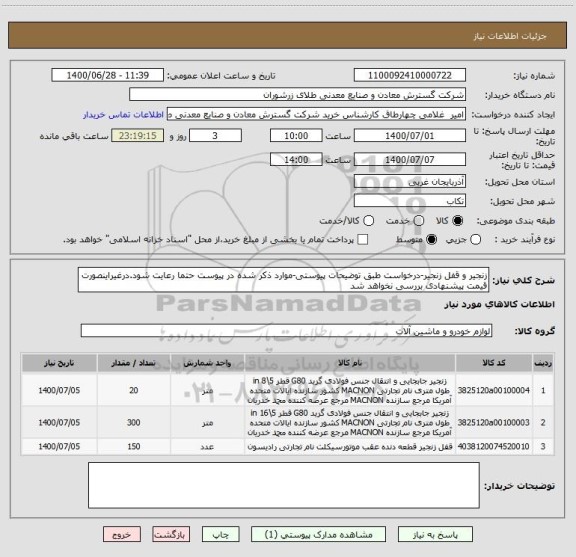576x557 pixels.
Task: Click the شماره نیاز number field
Action: (410, 75)
